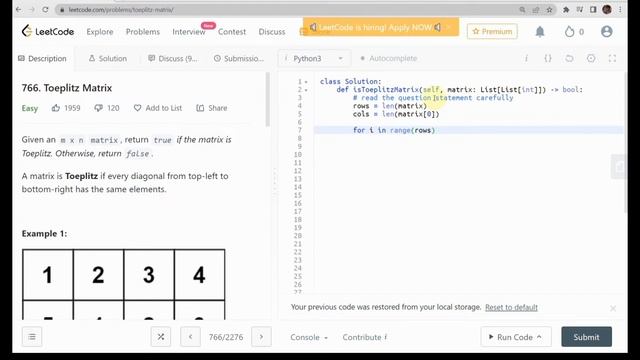This screenshot has width=640, height=360.
Task: Click the Easy difficulty label
Action: [30, 108]
